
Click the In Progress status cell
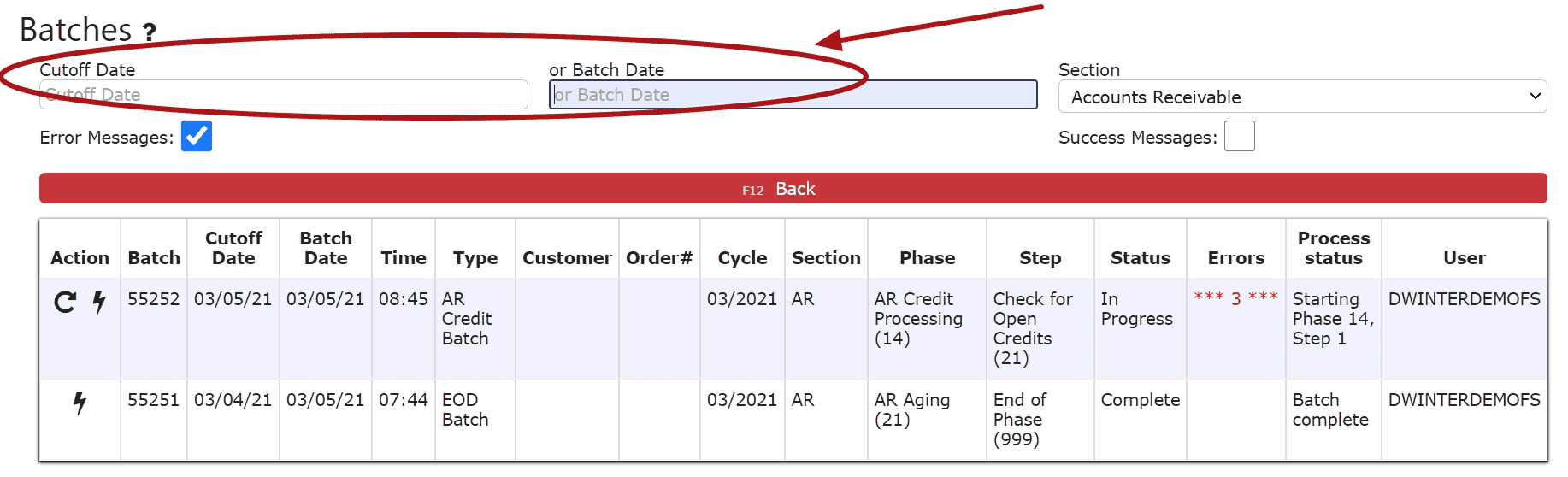1136,309
